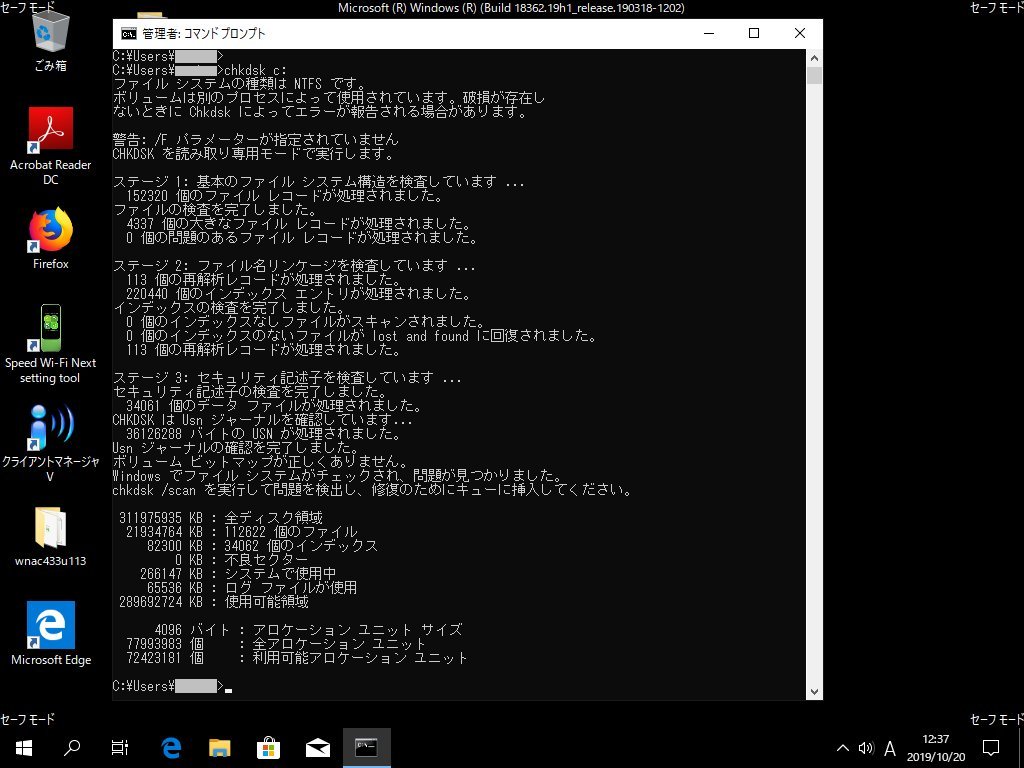The width and height of the screenshot is (1024, 768).
Task: Open the Recycle Bin desktop icon
Action: point(50,34)
